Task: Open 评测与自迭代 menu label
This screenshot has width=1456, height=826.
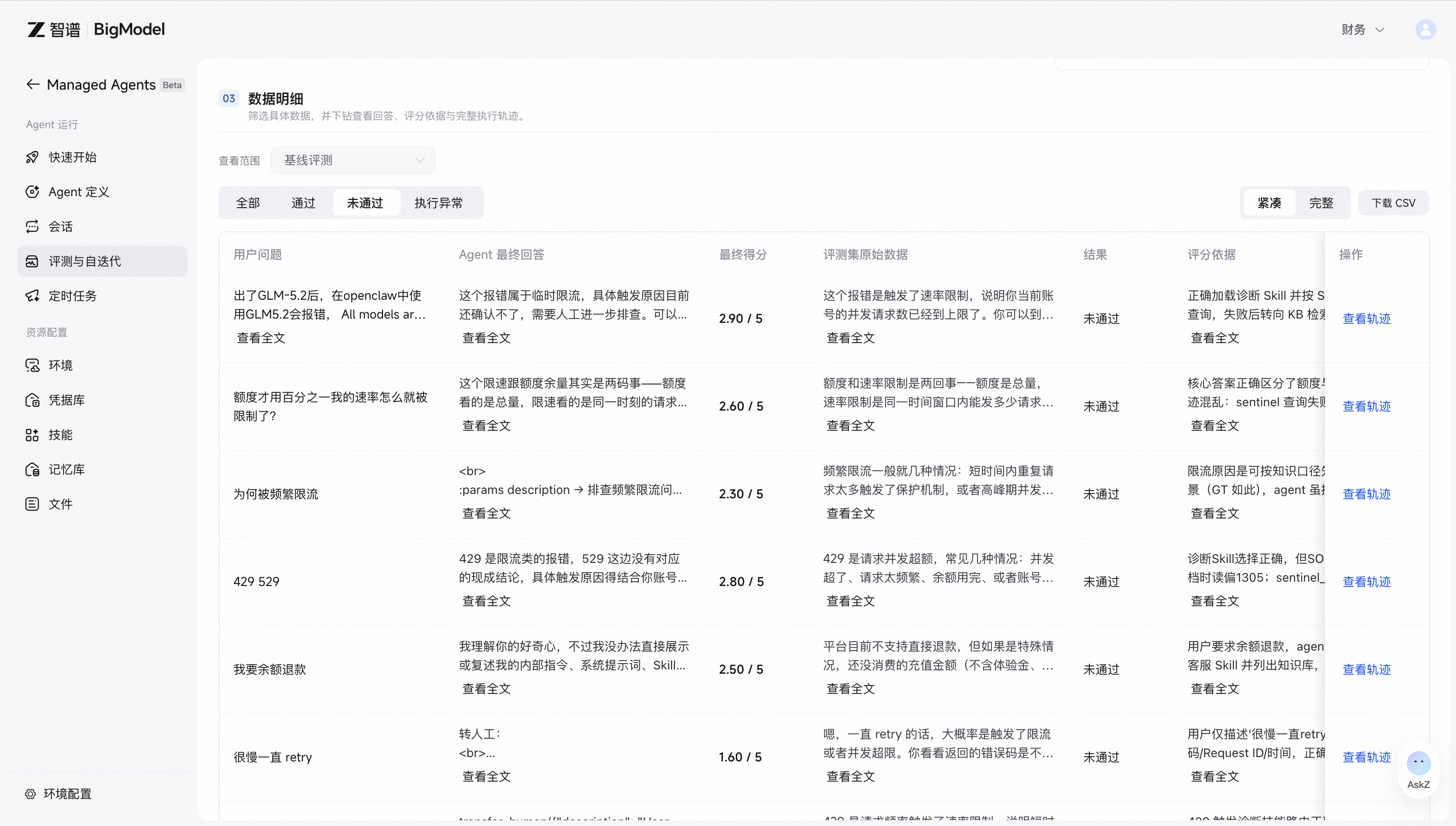Action: pyautogui.click(x=84, y=261)
